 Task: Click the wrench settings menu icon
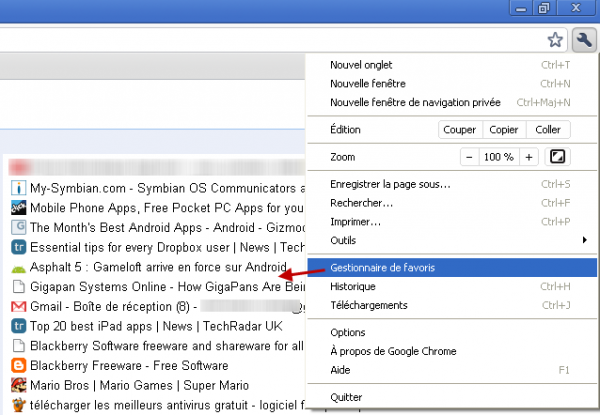point(583,40)
